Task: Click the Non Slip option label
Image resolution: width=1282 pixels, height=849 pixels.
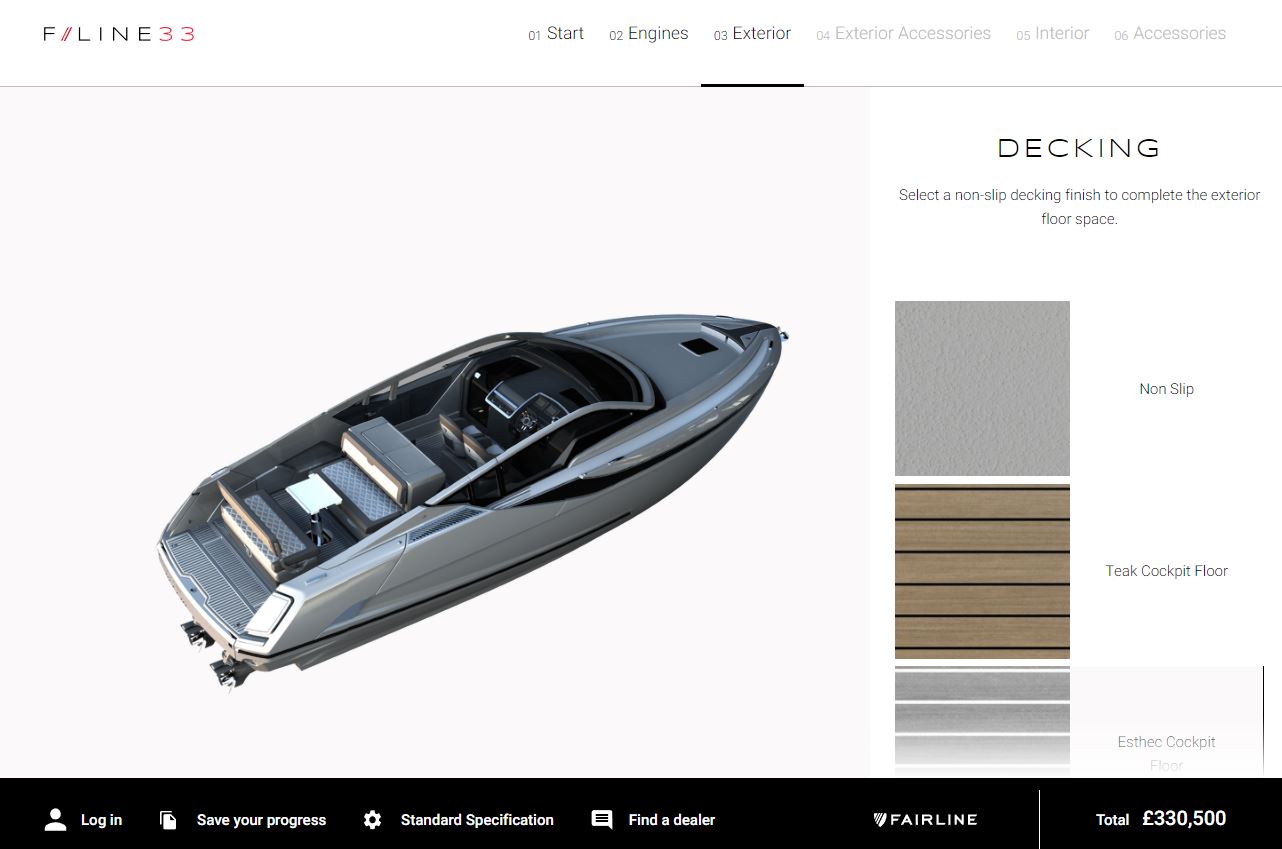Action: (x=1166, y=389)
